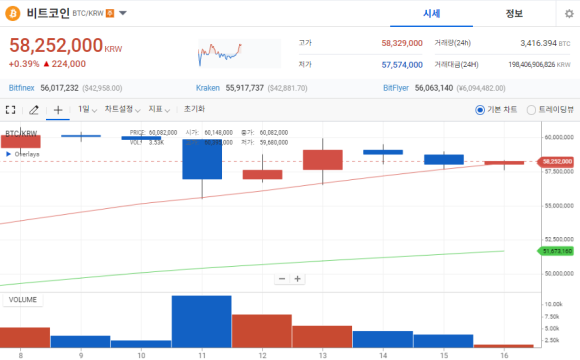This screenshot has height=360, width=580.
Task: Open the Bitfinex price link
Action: [21, 88]
